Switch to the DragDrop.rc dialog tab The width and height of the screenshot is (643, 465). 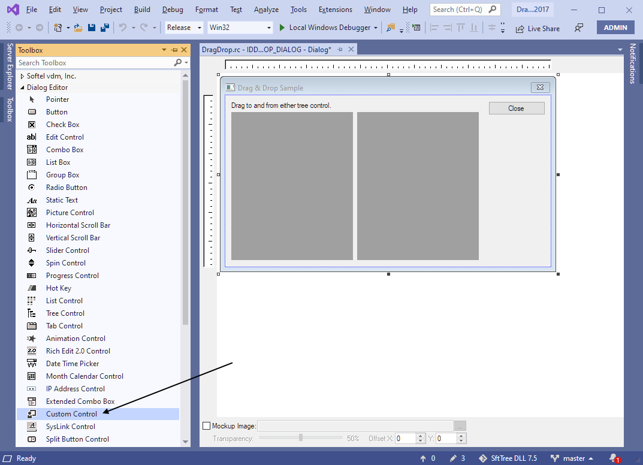267,50
